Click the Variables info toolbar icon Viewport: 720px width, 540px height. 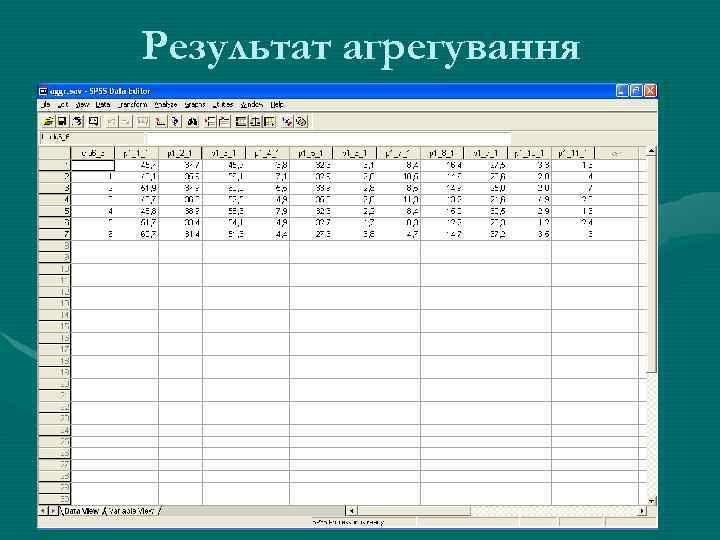click(x=175, y=122)
